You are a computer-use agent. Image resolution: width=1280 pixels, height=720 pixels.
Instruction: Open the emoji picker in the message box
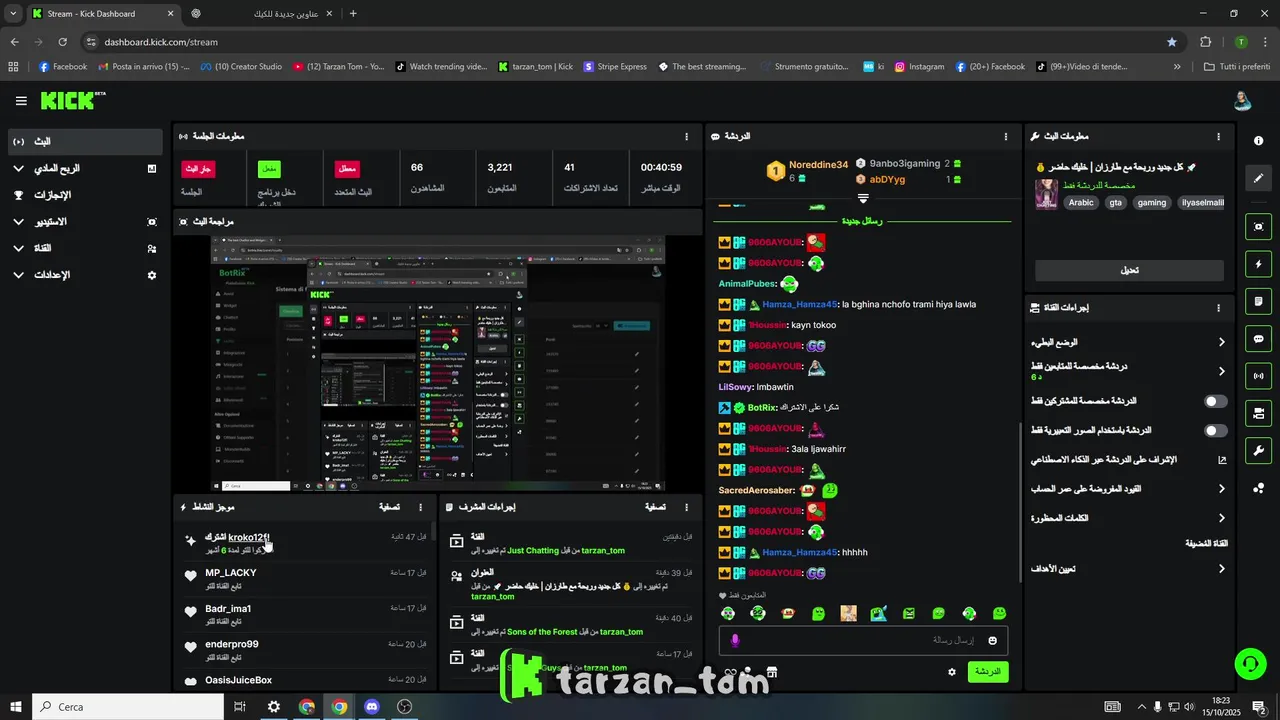pyautogui.click(x=993, y=641)
